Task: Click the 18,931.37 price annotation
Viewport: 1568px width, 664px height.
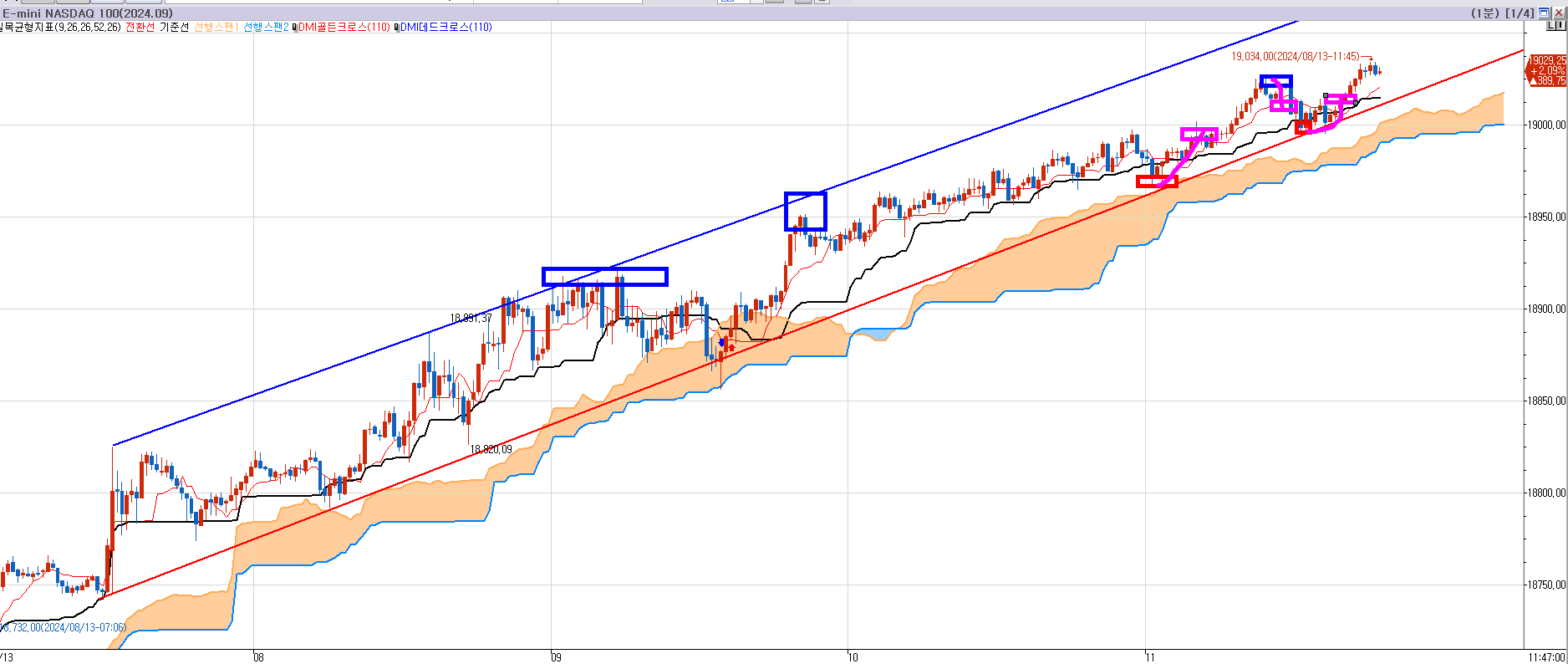Action: [471, 318]
